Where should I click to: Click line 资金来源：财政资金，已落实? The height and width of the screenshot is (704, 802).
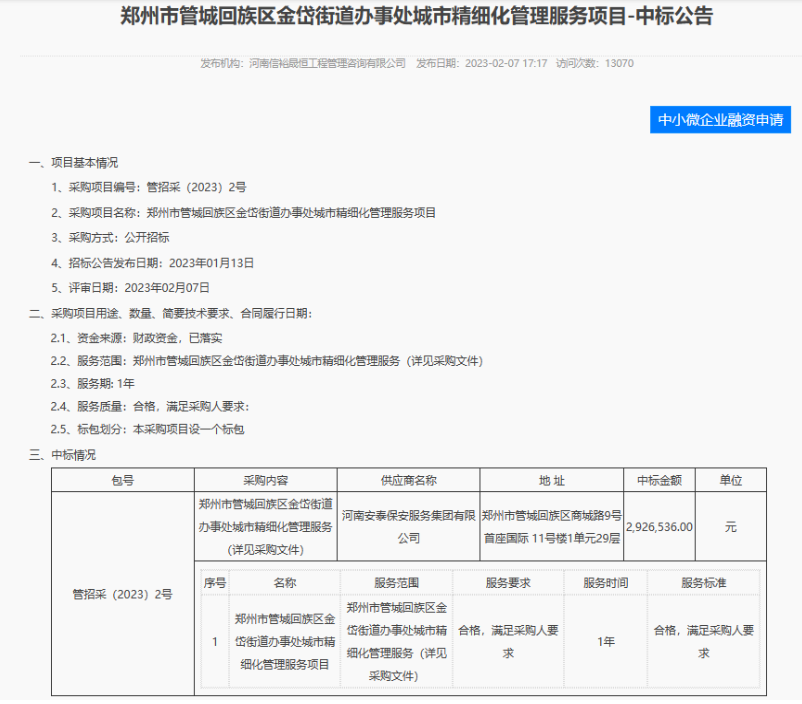pyautogui.click(x=137, y=338)
